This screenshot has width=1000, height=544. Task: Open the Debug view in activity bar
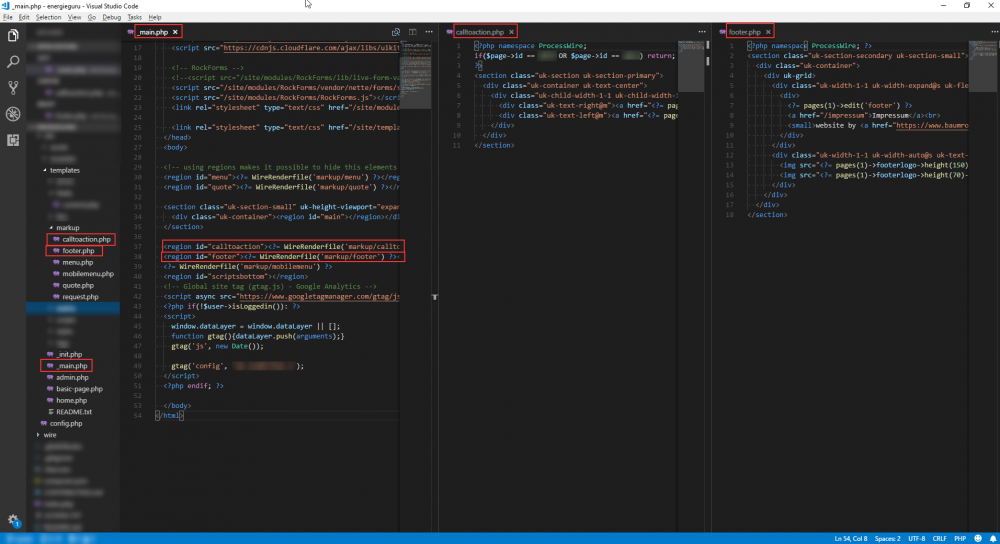pos(13,114)
